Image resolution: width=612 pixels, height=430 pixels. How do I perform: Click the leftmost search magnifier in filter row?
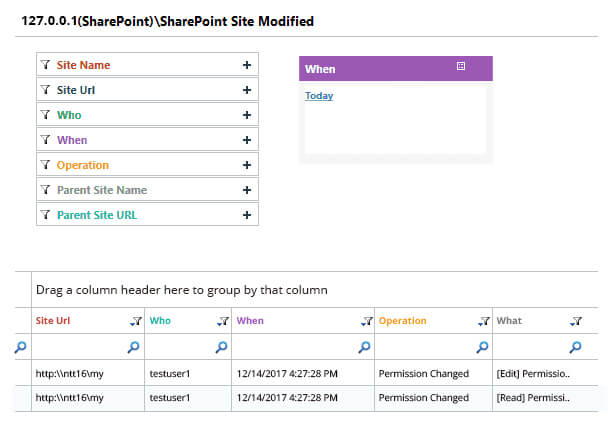[21, 346]
